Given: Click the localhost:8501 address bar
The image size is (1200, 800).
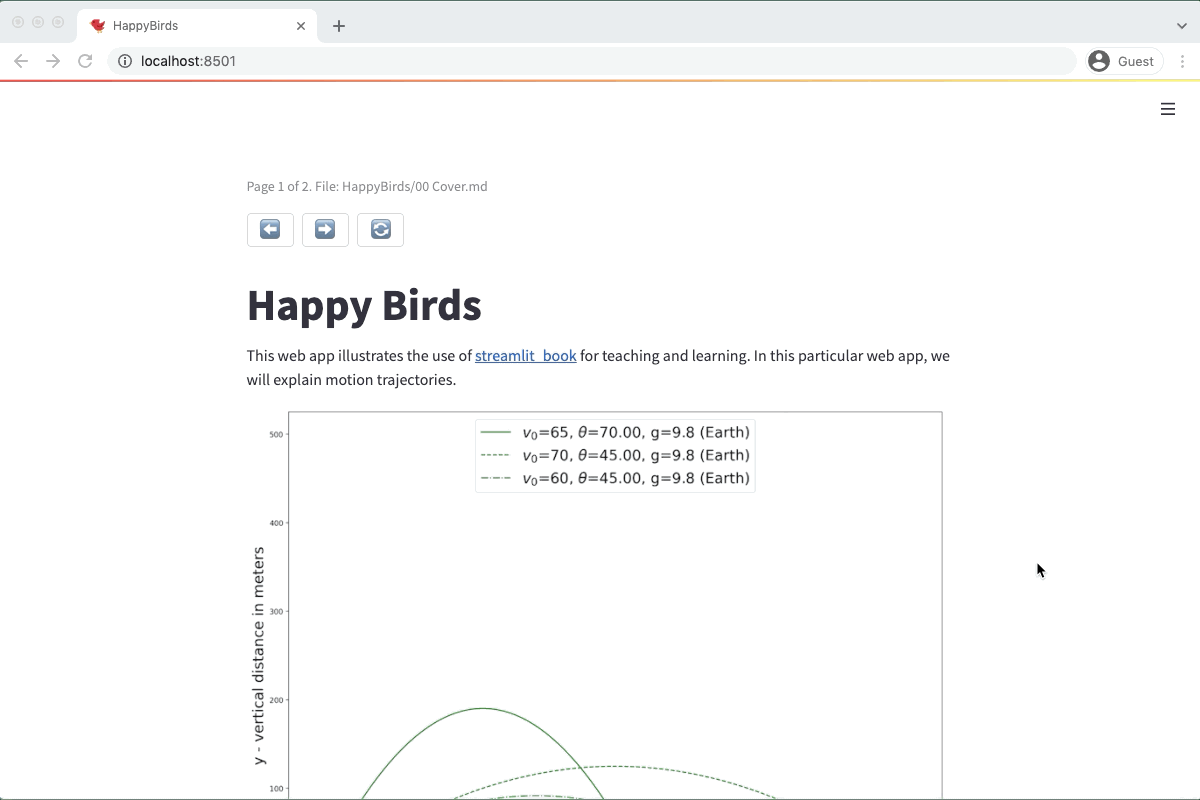Looking at the screenshot, I should [x=600, y=61].
